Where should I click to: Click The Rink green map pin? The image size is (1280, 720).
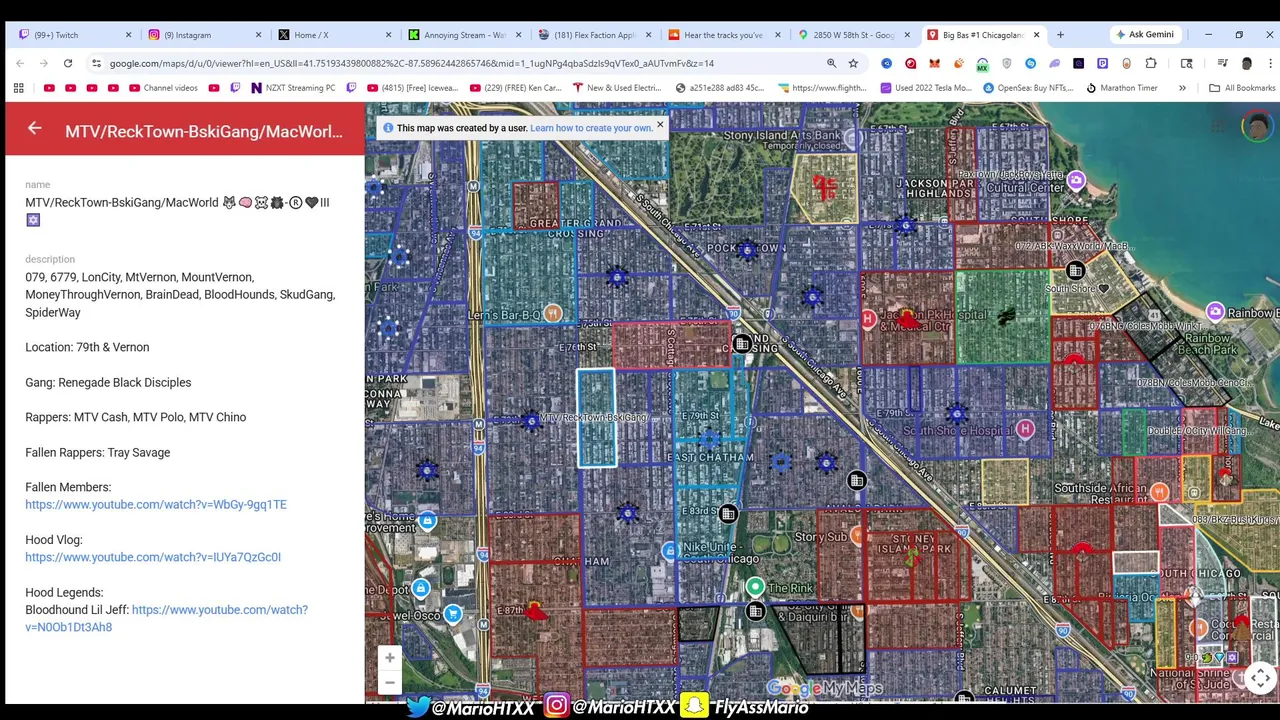[755, 588]
